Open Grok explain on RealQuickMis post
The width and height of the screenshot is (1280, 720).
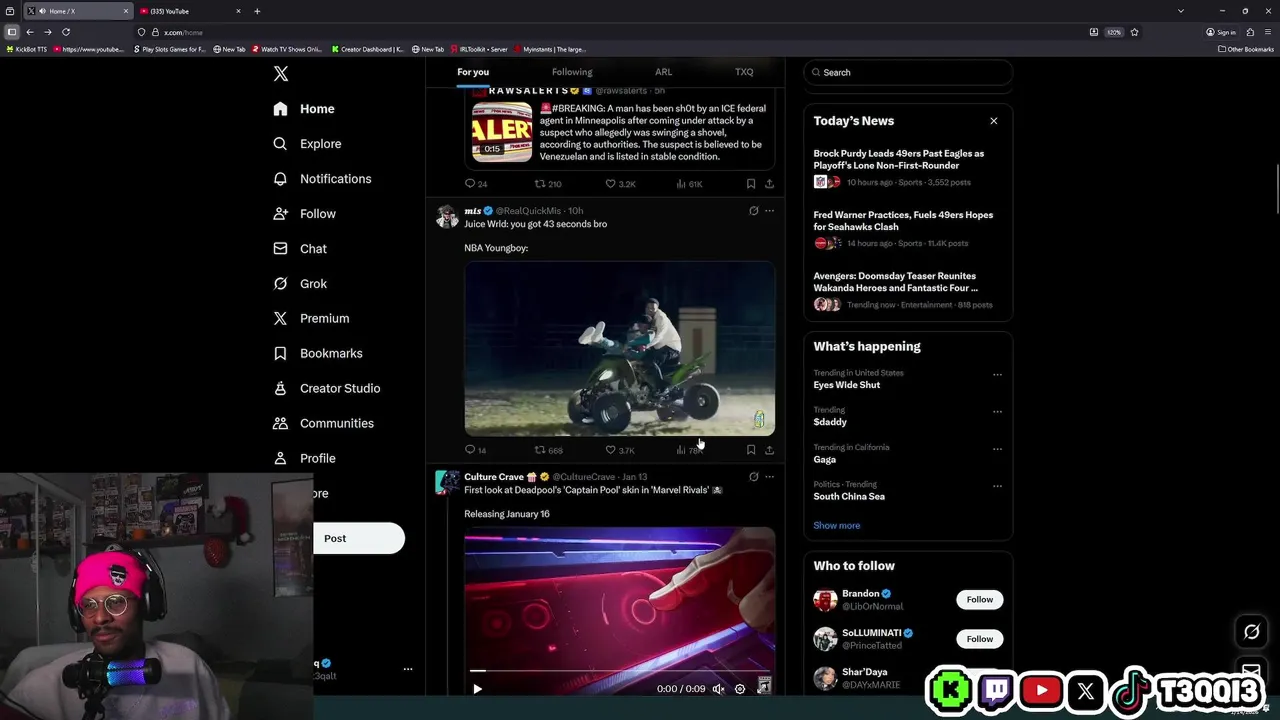753,211
